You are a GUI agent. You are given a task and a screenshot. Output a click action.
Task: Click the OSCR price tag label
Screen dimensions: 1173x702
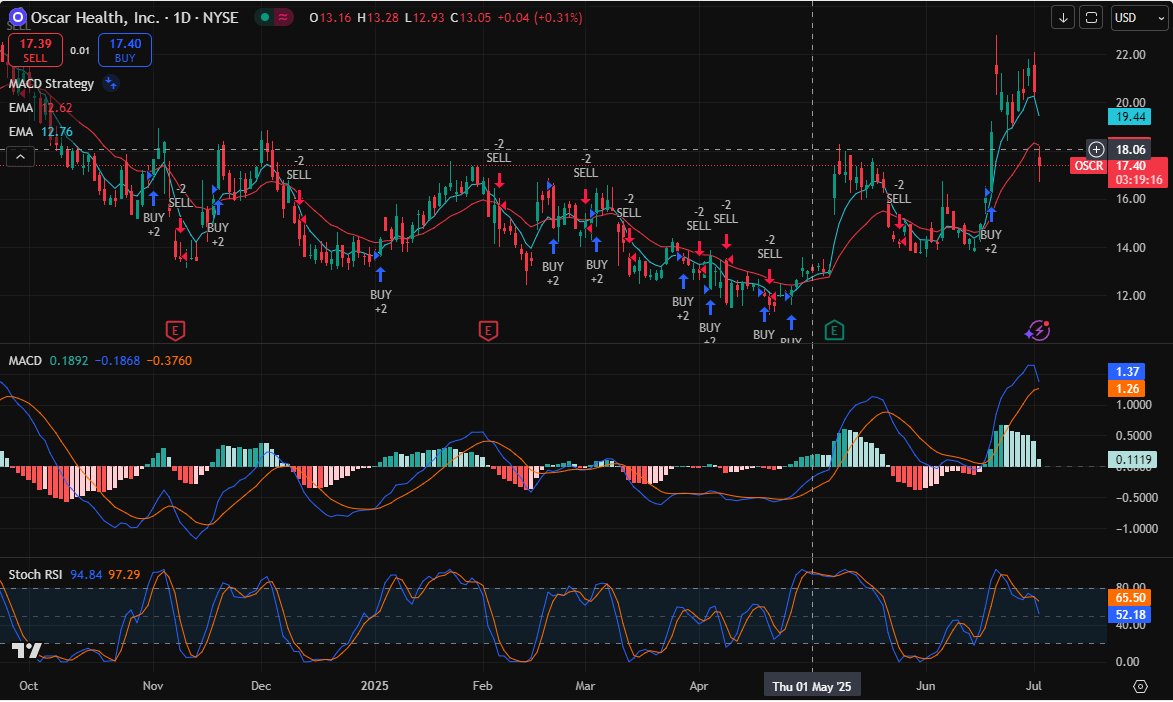pyautogui.click(x=1088, y=166)
